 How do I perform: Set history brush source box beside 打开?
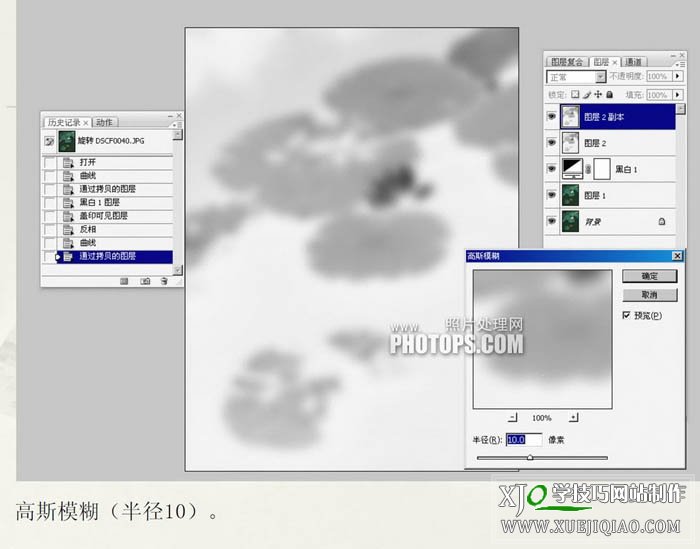pos(50,162)
